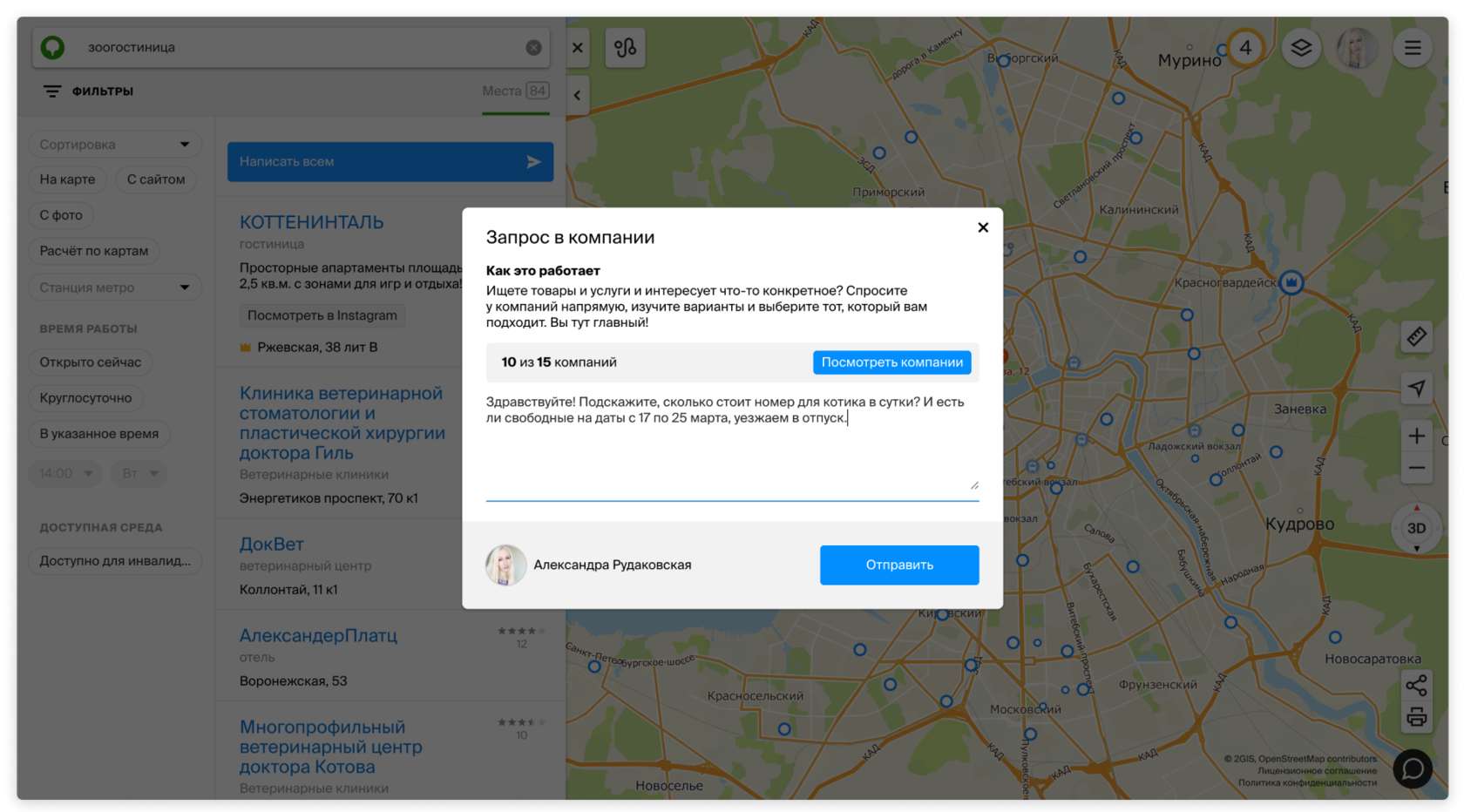Open the route planner icon
Image resolution: width=1464 pixels, height=812 pixels.
point(625,48)
